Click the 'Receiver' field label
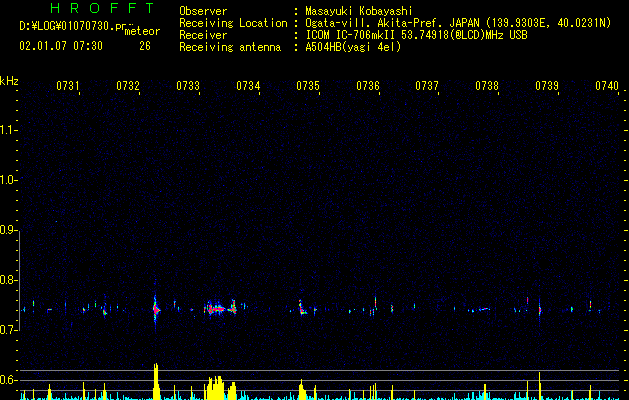 click(203, 35)
